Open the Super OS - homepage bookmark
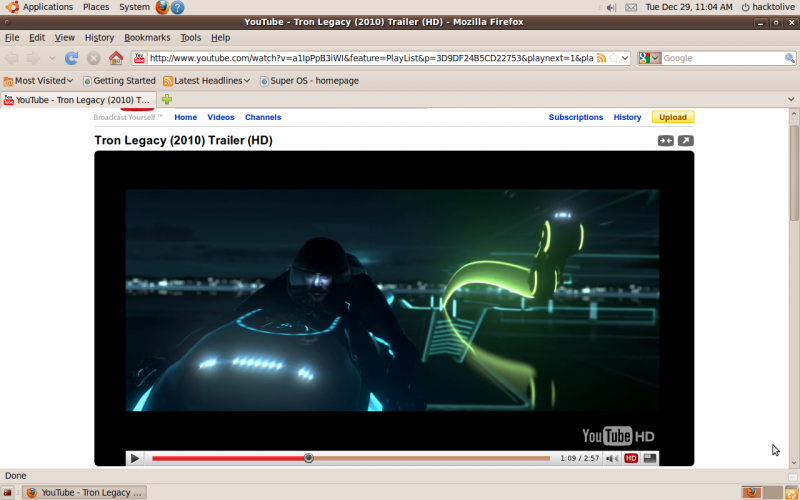This screenshot has height=500, width=800. point(309,81)
